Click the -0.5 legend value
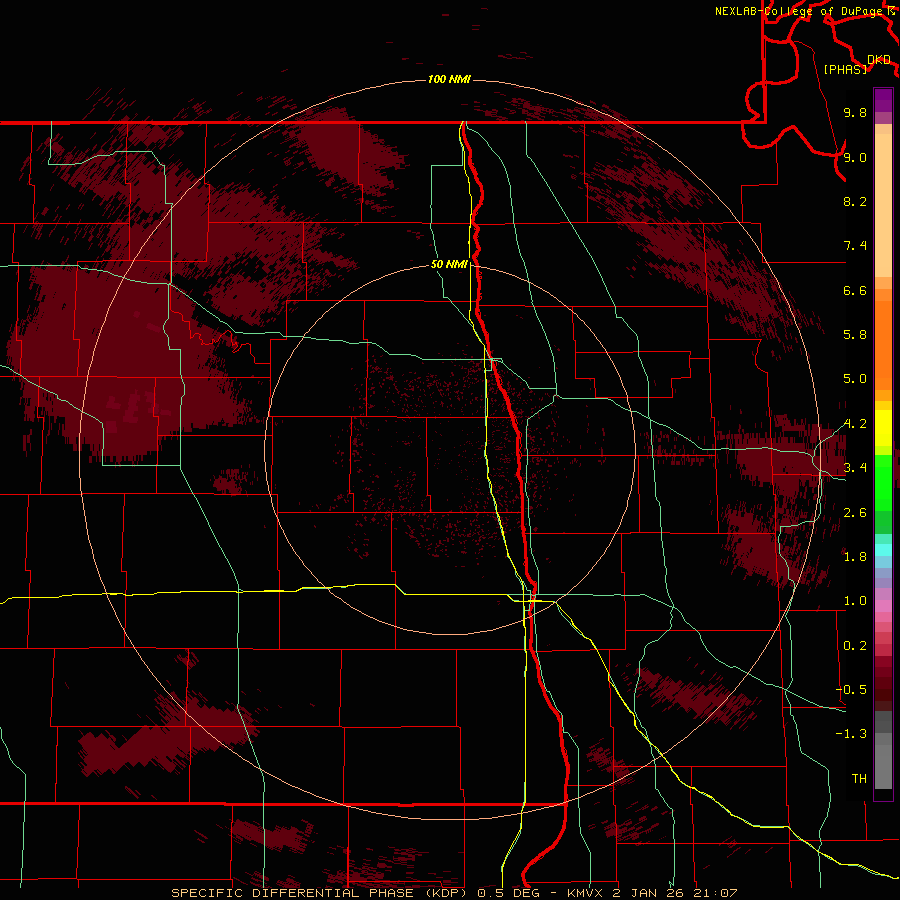The image size is (900, 900). point(851,690)
